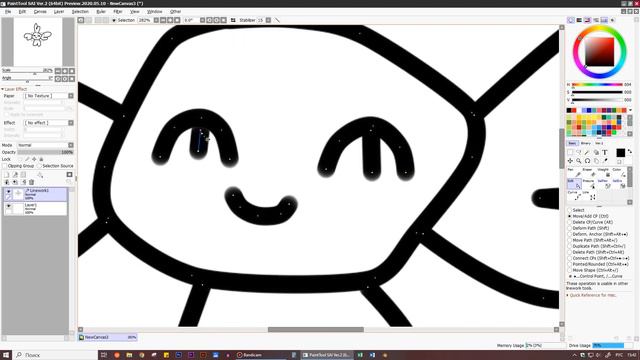
Task: Choose the linework Color tool
Action: (618, 172)
